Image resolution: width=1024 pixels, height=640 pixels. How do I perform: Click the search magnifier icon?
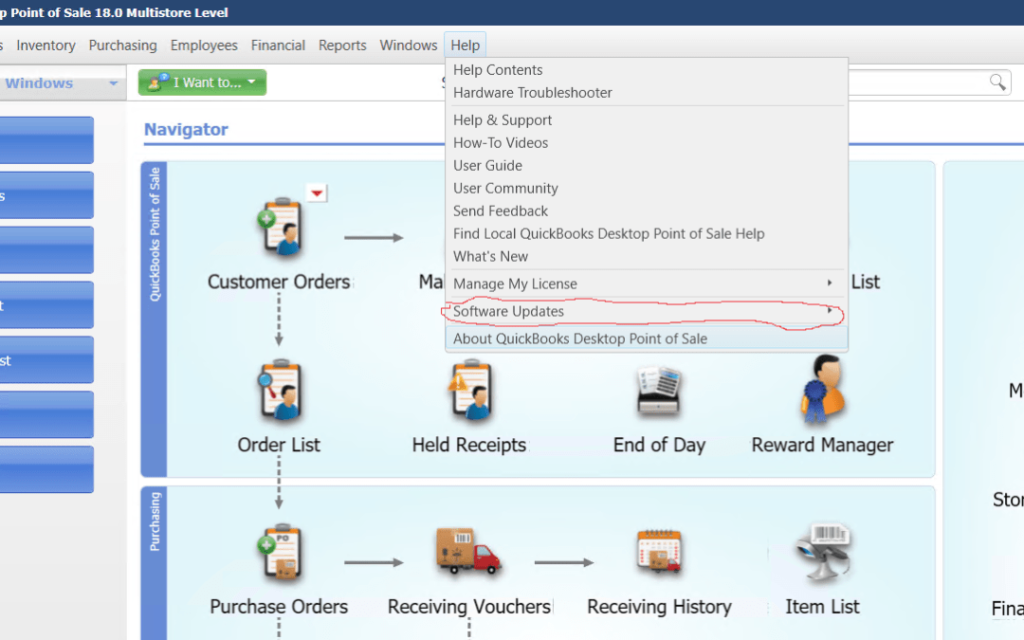(x=997, y=82)
